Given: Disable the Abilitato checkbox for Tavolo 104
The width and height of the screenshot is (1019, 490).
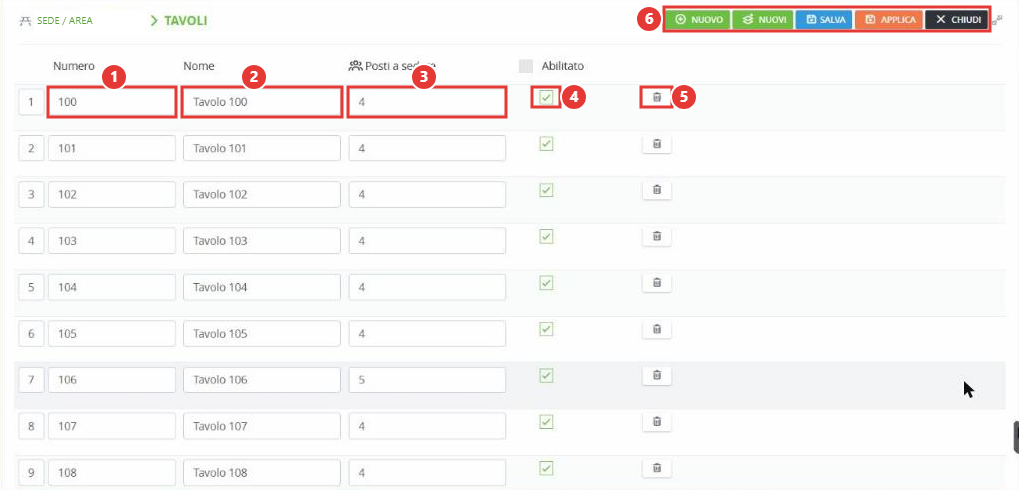Looking at the screenshot, I should 547,283.
